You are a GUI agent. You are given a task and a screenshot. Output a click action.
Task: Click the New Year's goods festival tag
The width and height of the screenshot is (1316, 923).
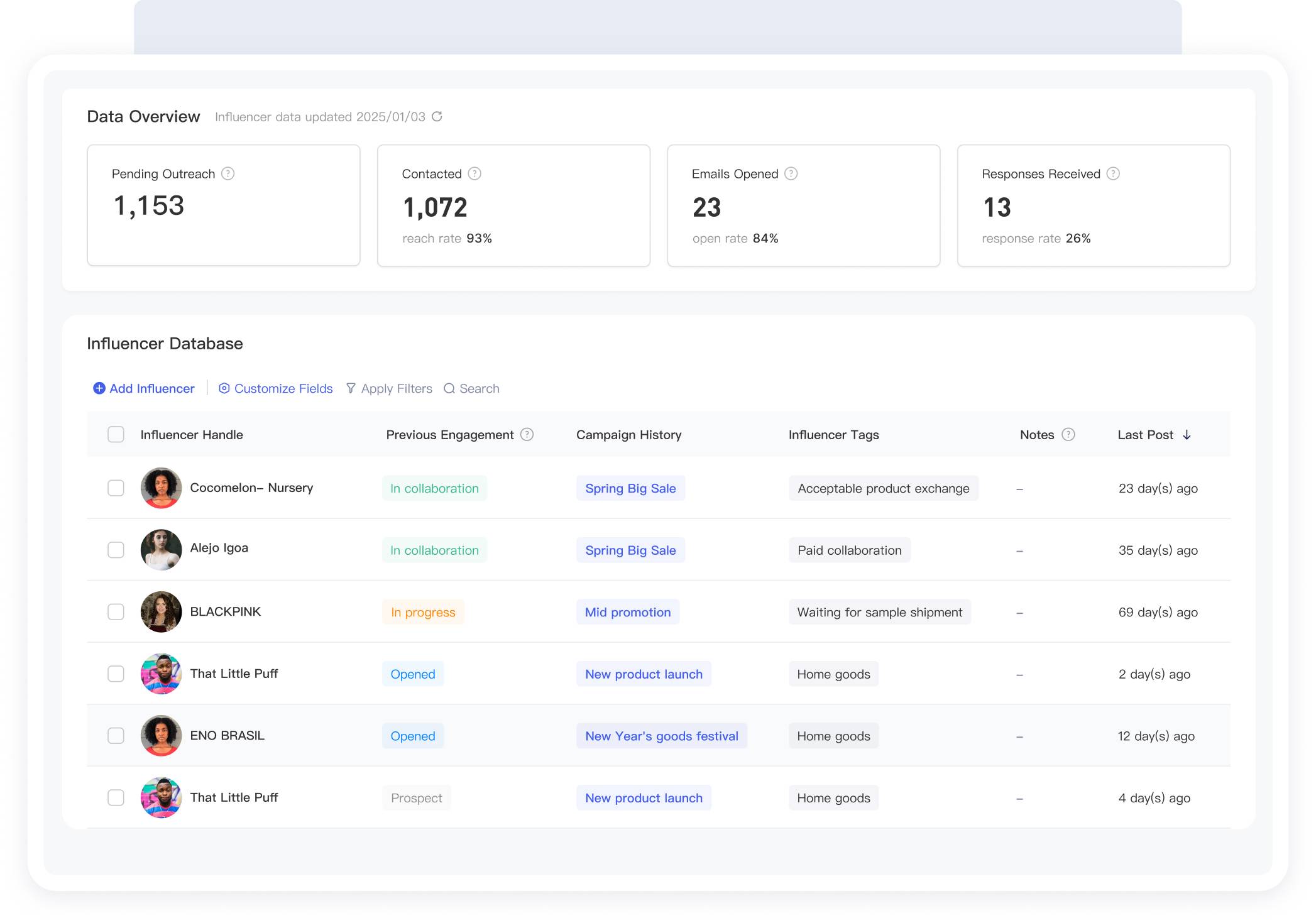pos(661,736)
